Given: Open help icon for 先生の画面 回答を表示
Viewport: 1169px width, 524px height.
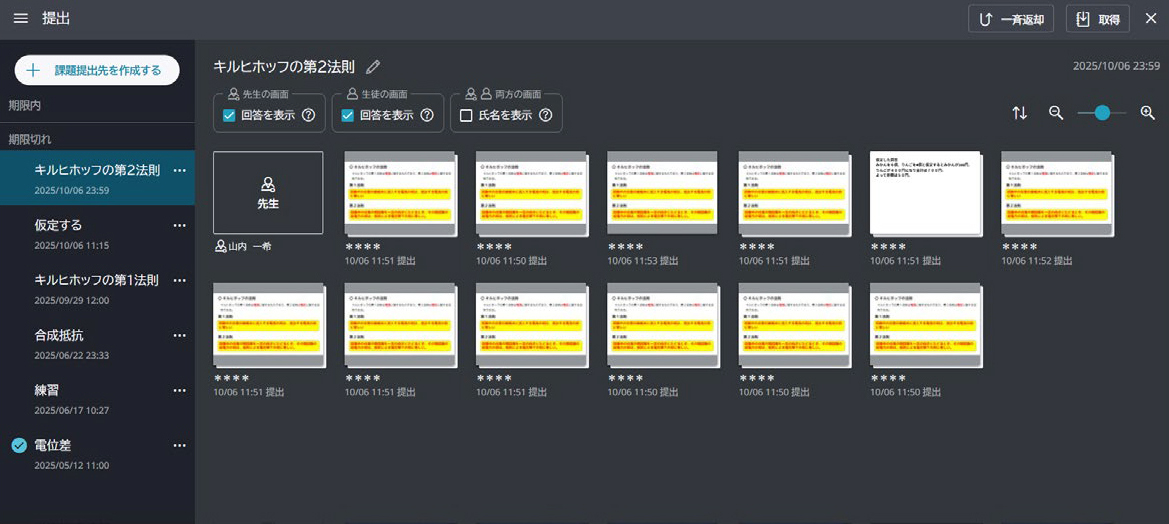Looking at the screenshot, I should point(309,116).
